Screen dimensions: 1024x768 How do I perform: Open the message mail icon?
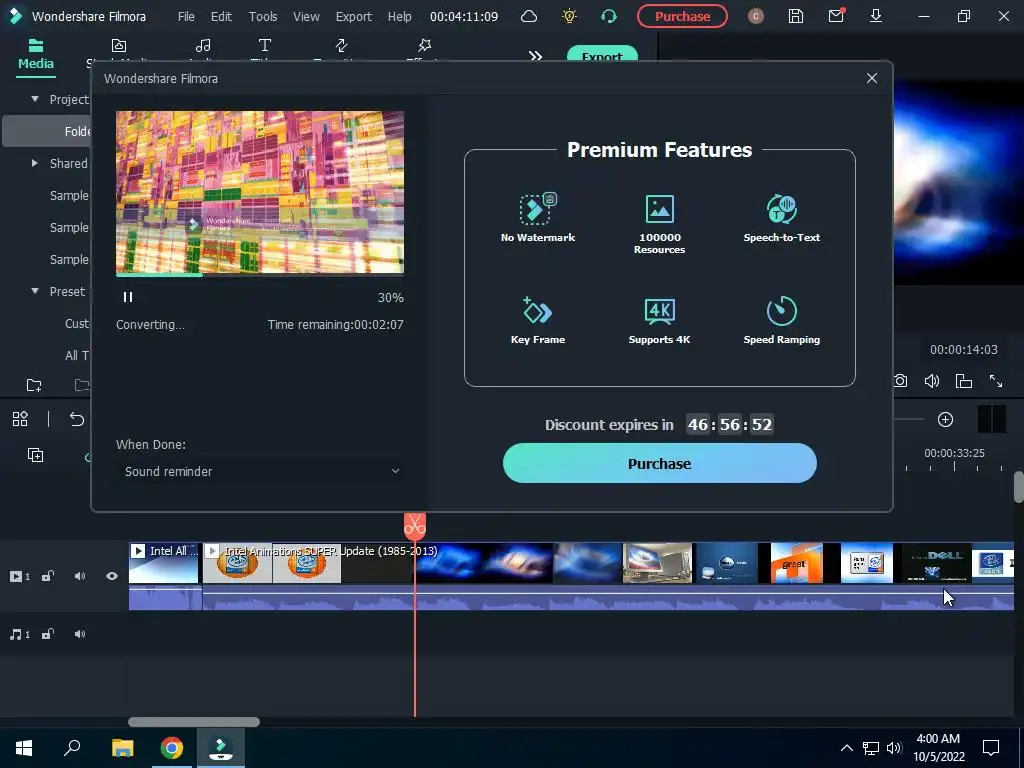point(836,16)
